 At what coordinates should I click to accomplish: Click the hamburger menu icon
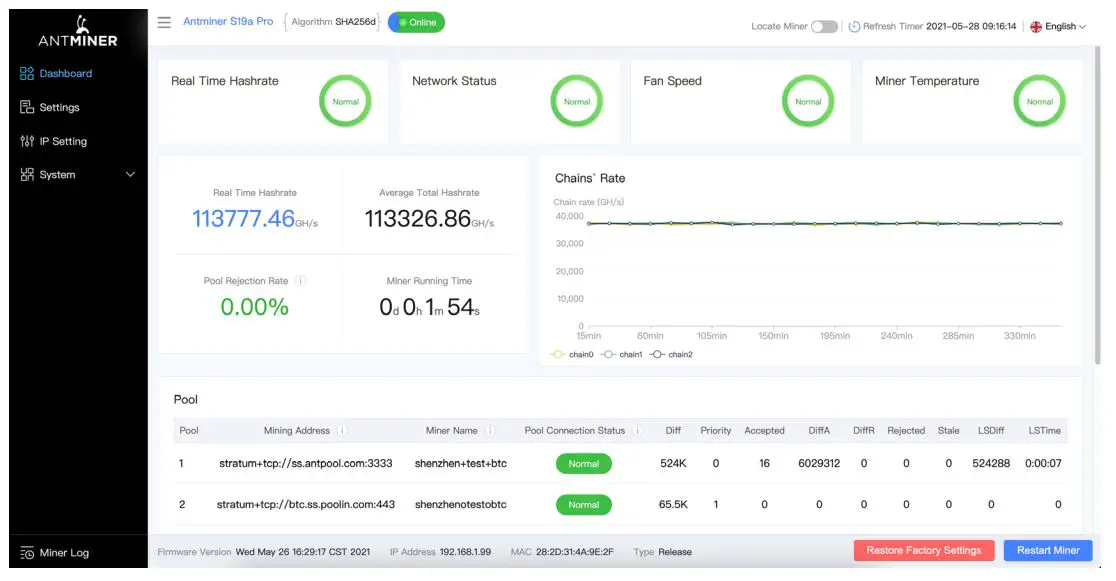point(164,22)
